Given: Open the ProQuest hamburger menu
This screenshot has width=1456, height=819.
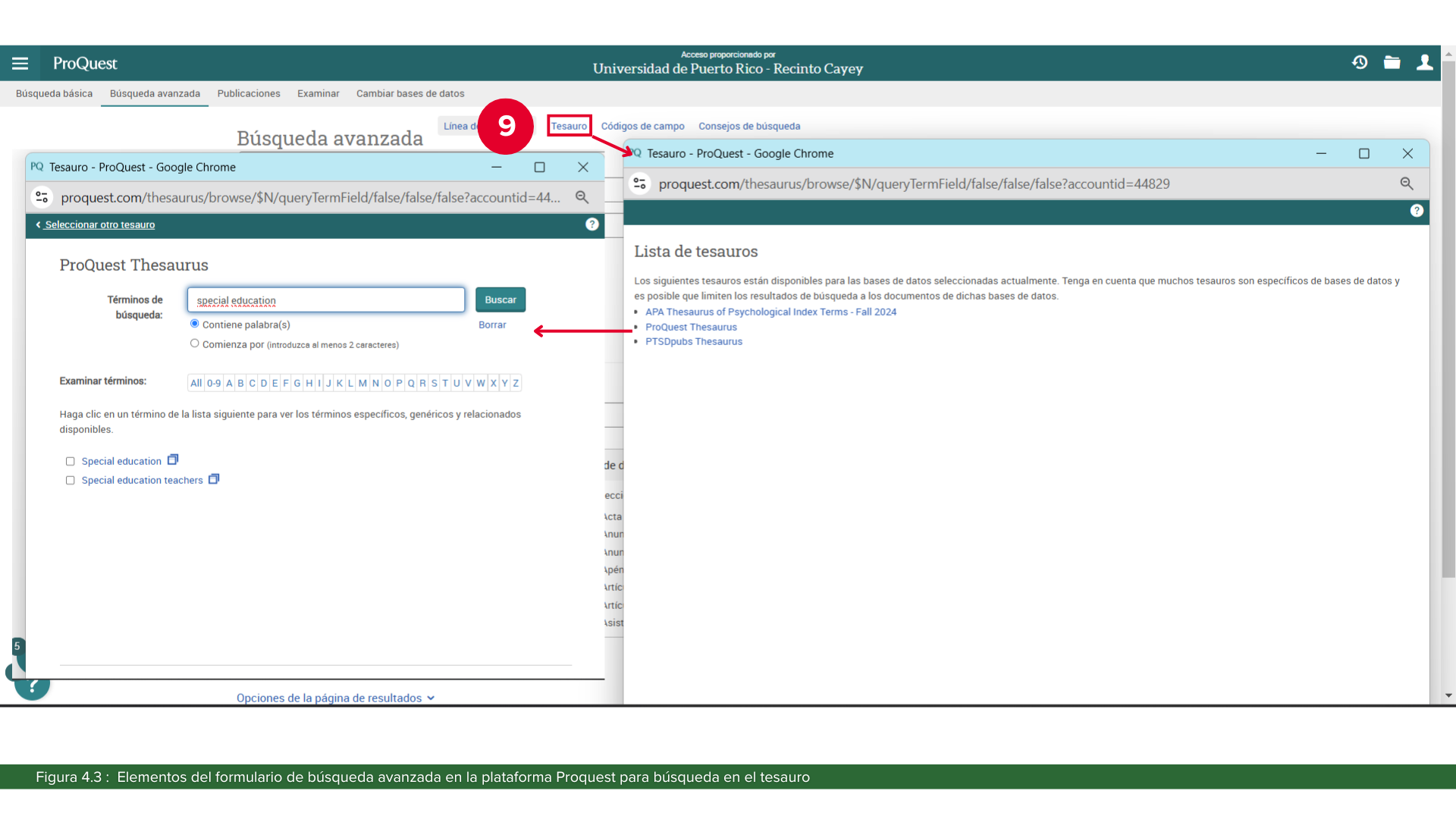Looking at the screenshot, I should point(20,64).
